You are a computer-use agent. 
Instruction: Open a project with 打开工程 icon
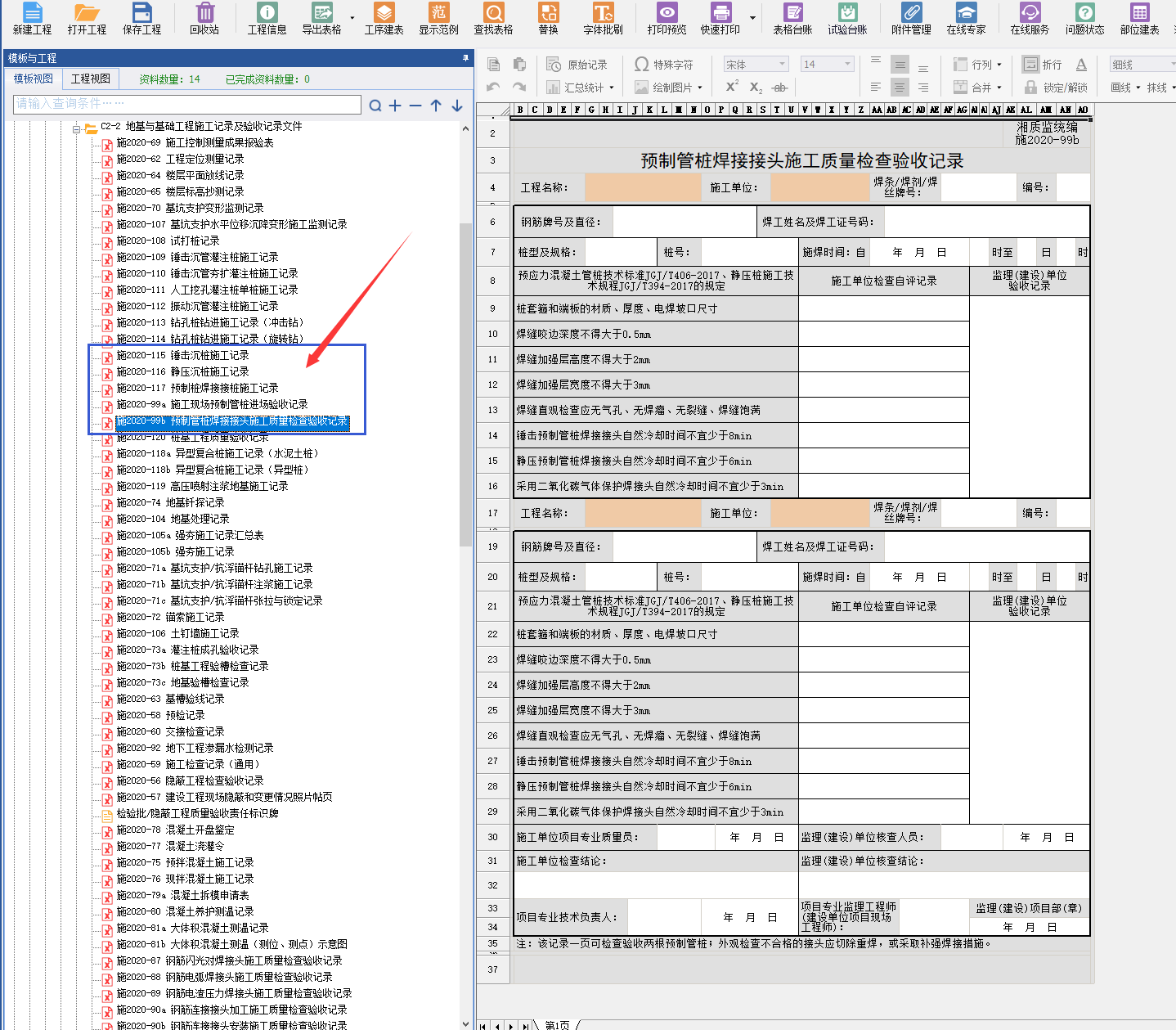click(87, 18)
